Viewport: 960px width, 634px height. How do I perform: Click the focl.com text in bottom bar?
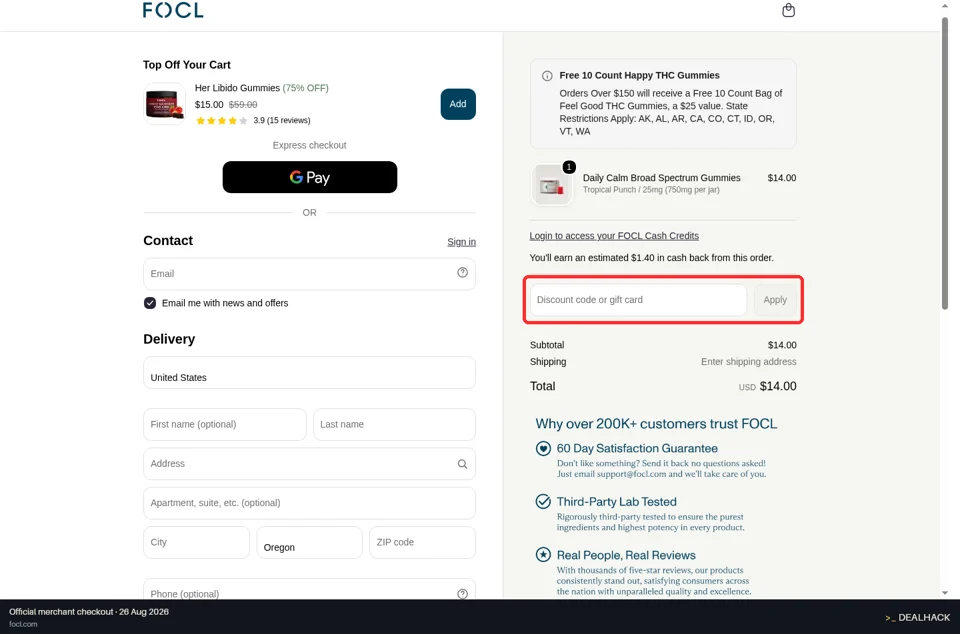(x=23, y=624)
